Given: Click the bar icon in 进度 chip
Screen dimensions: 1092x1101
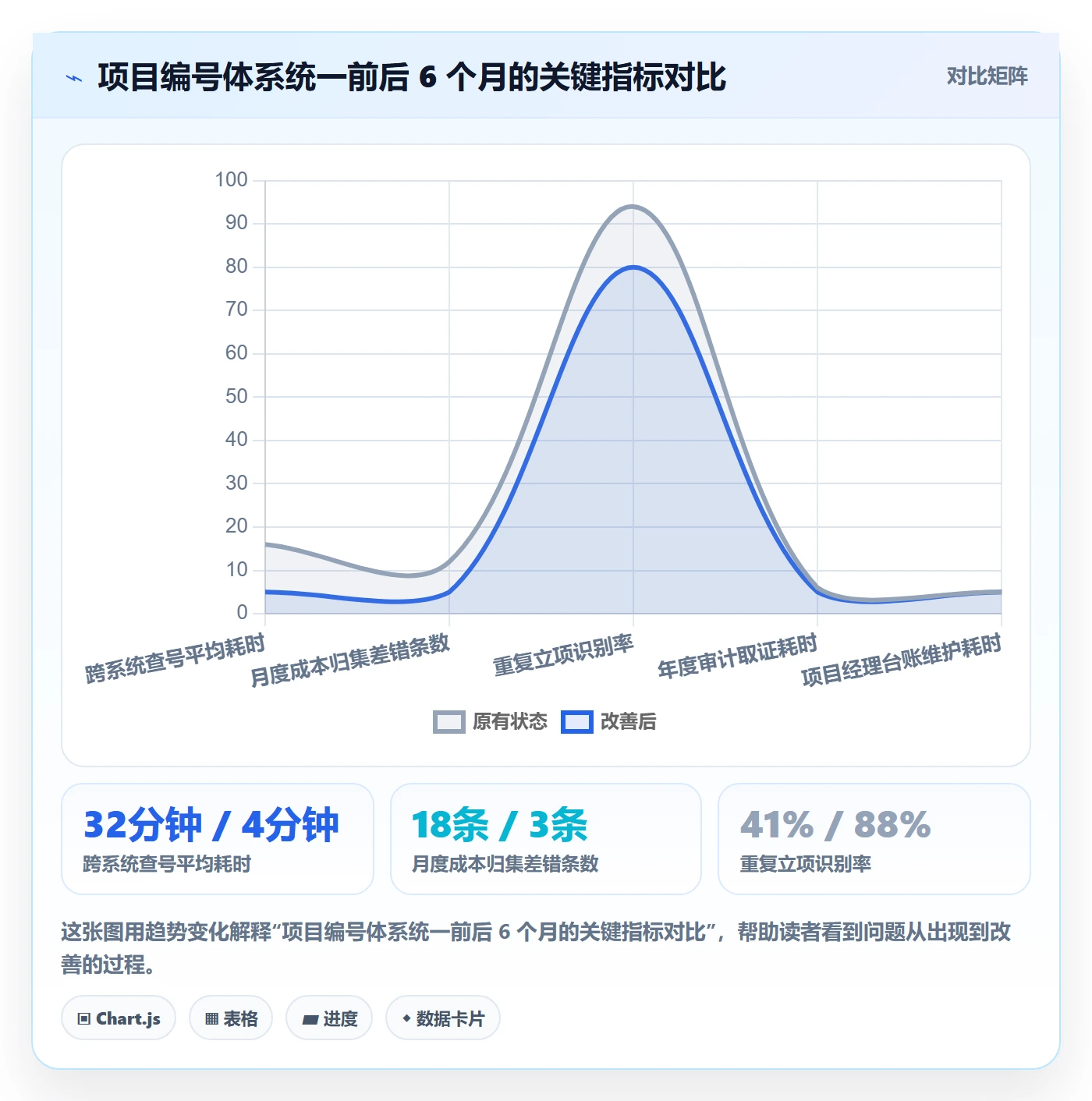Looking at the screenshot, I should (310, 1020).
